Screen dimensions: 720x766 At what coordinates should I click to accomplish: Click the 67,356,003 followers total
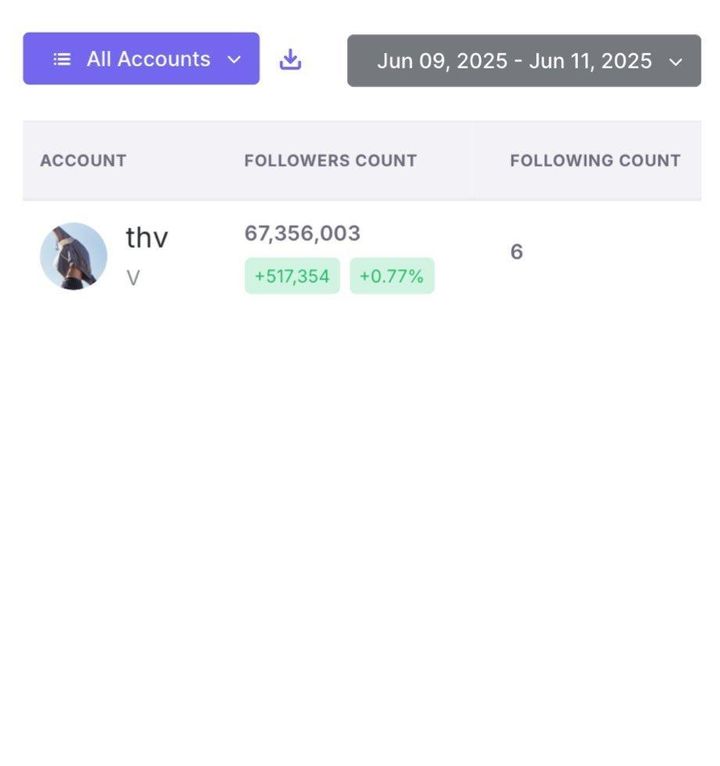302,233
